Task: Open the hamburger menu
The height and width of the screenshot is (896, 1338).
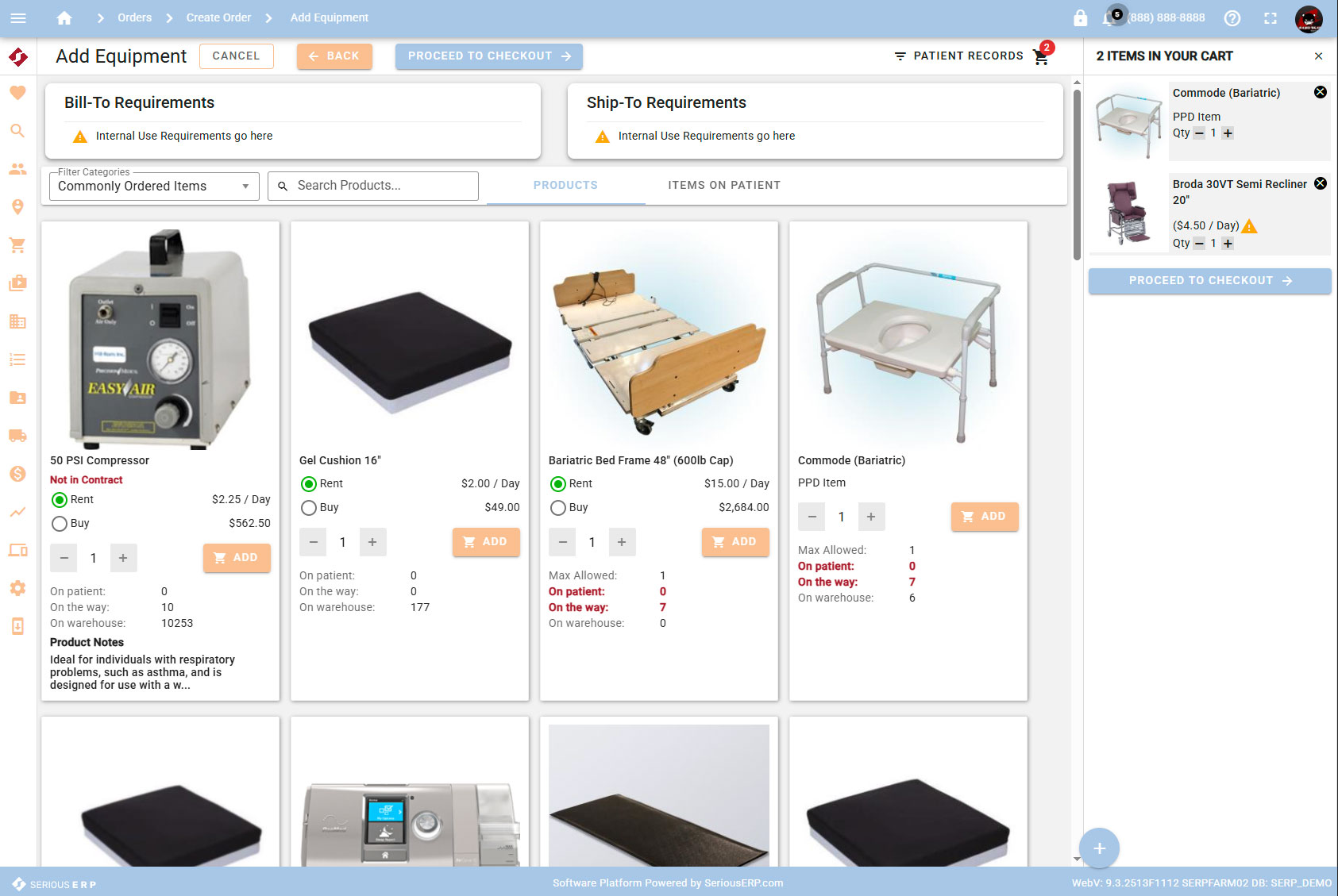Action: point(18,17)
